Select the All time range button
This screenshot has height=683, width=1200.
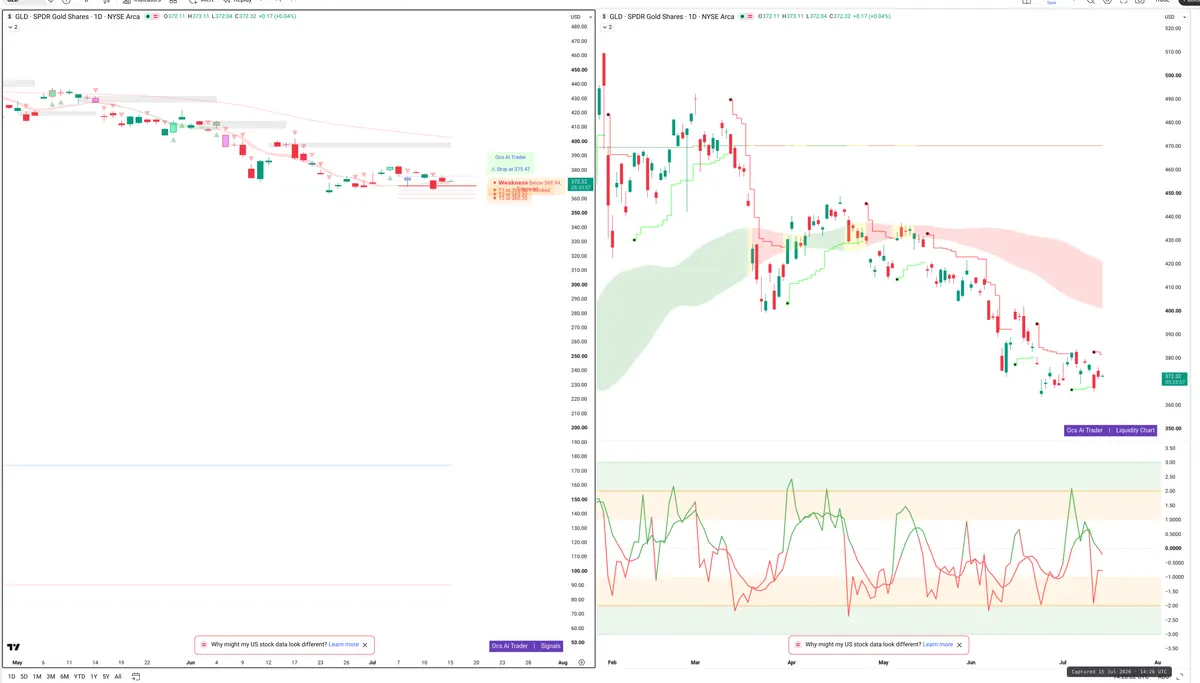(x=118, y=677)
